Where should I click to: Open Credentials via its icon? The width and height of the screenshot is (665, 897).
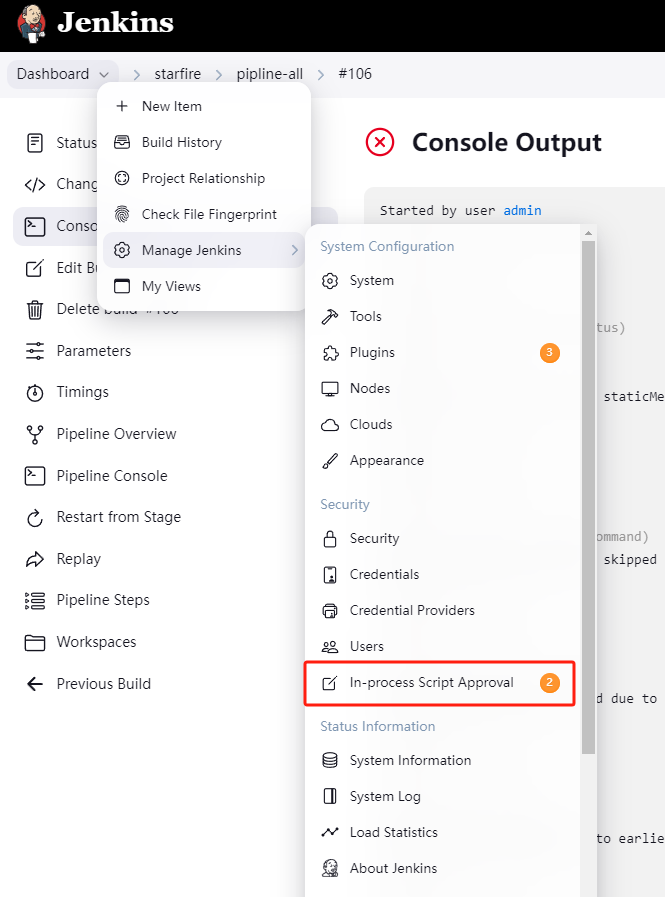pyautogui.click(x=330, y=575)
